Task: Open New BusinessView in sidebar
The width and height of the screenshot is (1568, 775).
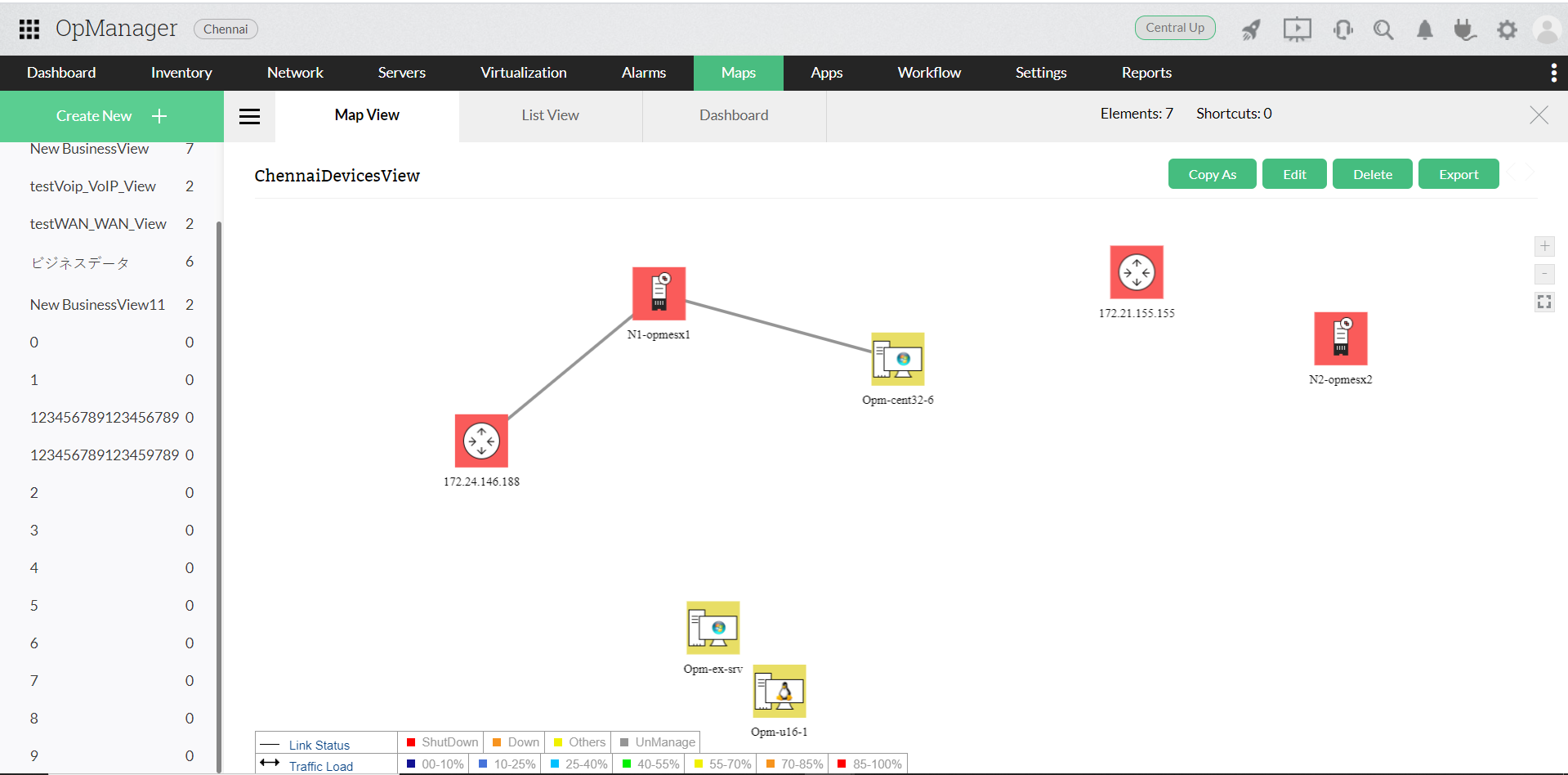Action: click(x=89, y=149)
